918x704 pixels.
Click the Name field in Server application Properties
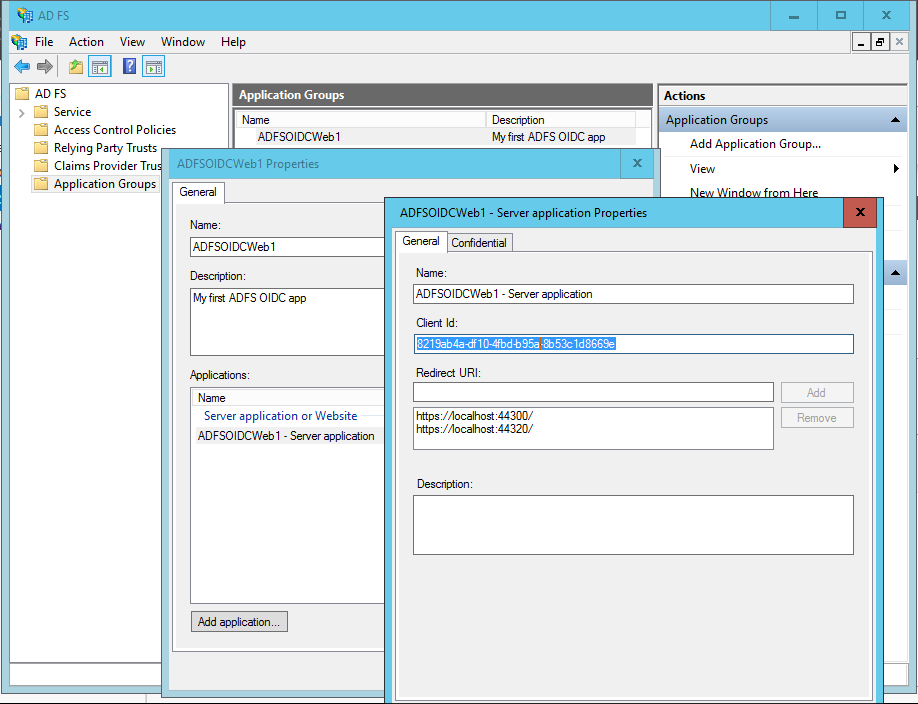click(x=633, y=294)
